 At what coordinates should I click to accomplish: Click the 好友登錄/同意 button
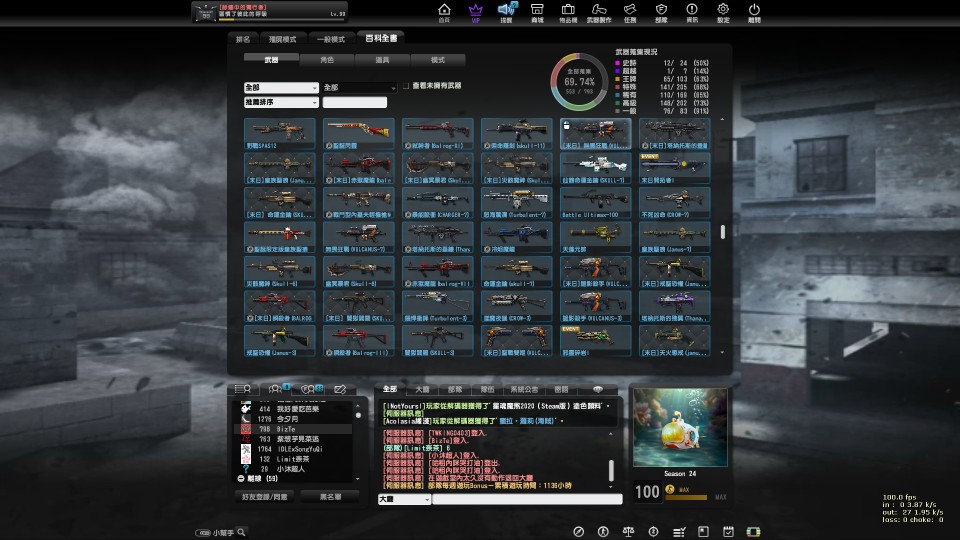[x=264, y=496]
